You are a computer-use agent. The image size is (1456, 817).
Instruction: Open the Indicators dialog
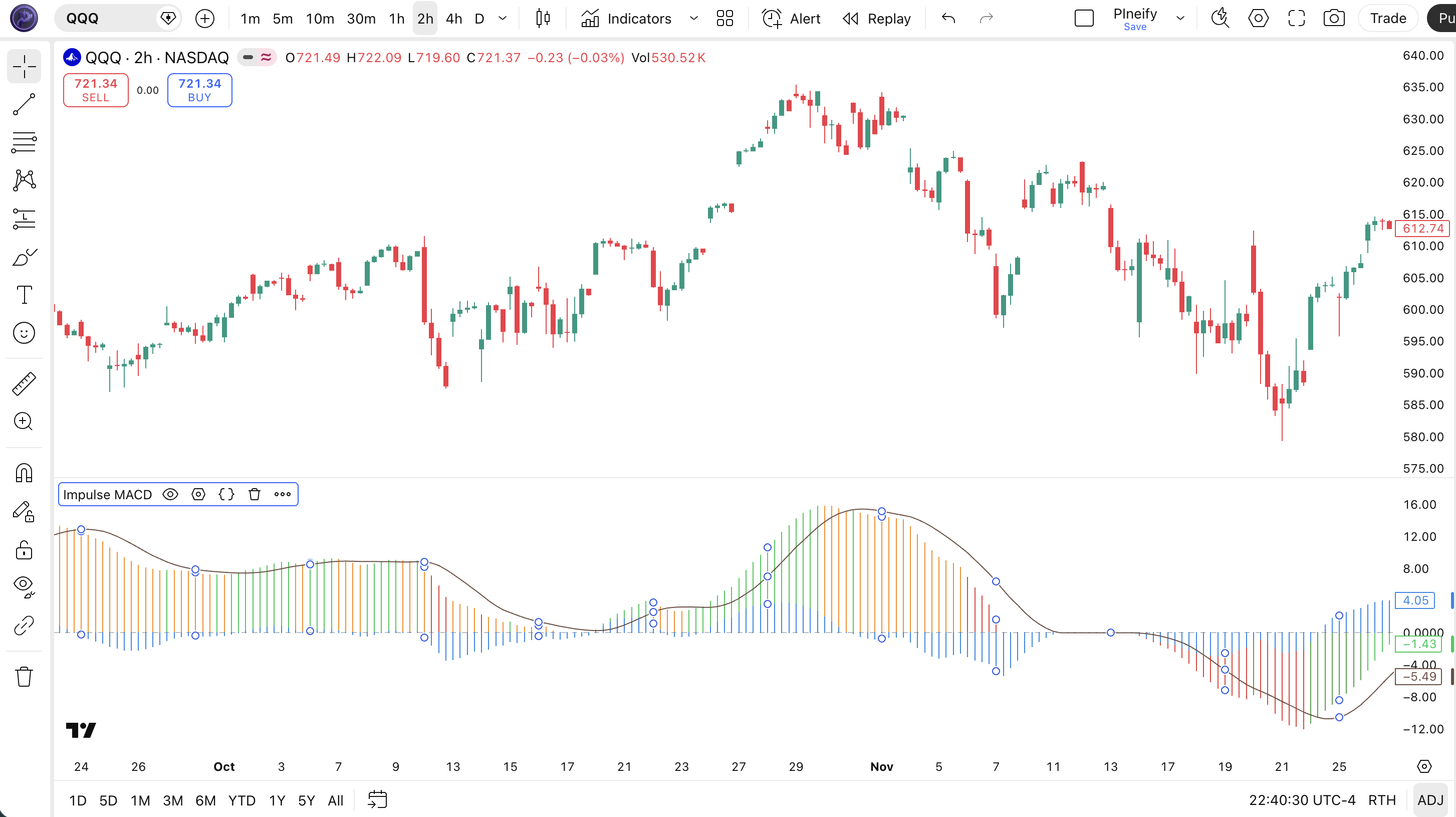pyautogui.click(x=626, y=19)
